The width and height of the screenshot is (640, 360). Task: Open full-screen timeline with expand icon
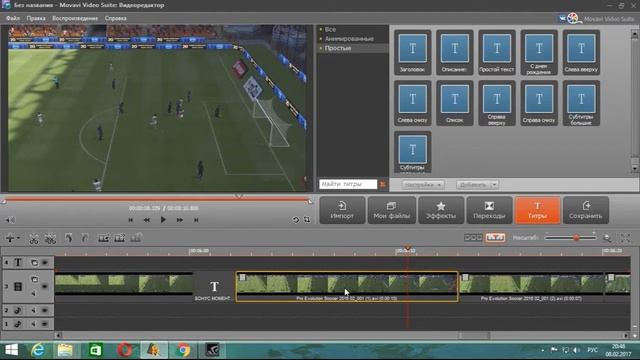pos(625,238)
